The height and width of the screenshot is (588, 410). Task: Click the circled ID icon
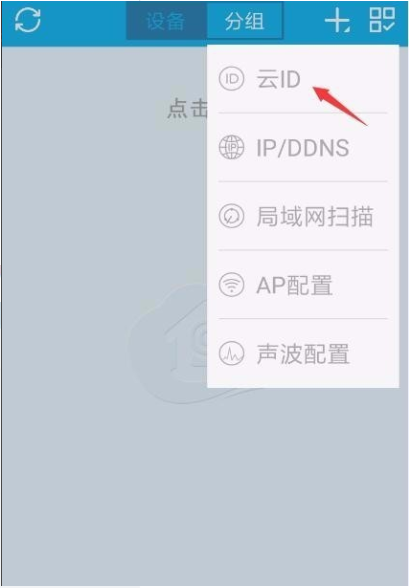tap(231, 79)
